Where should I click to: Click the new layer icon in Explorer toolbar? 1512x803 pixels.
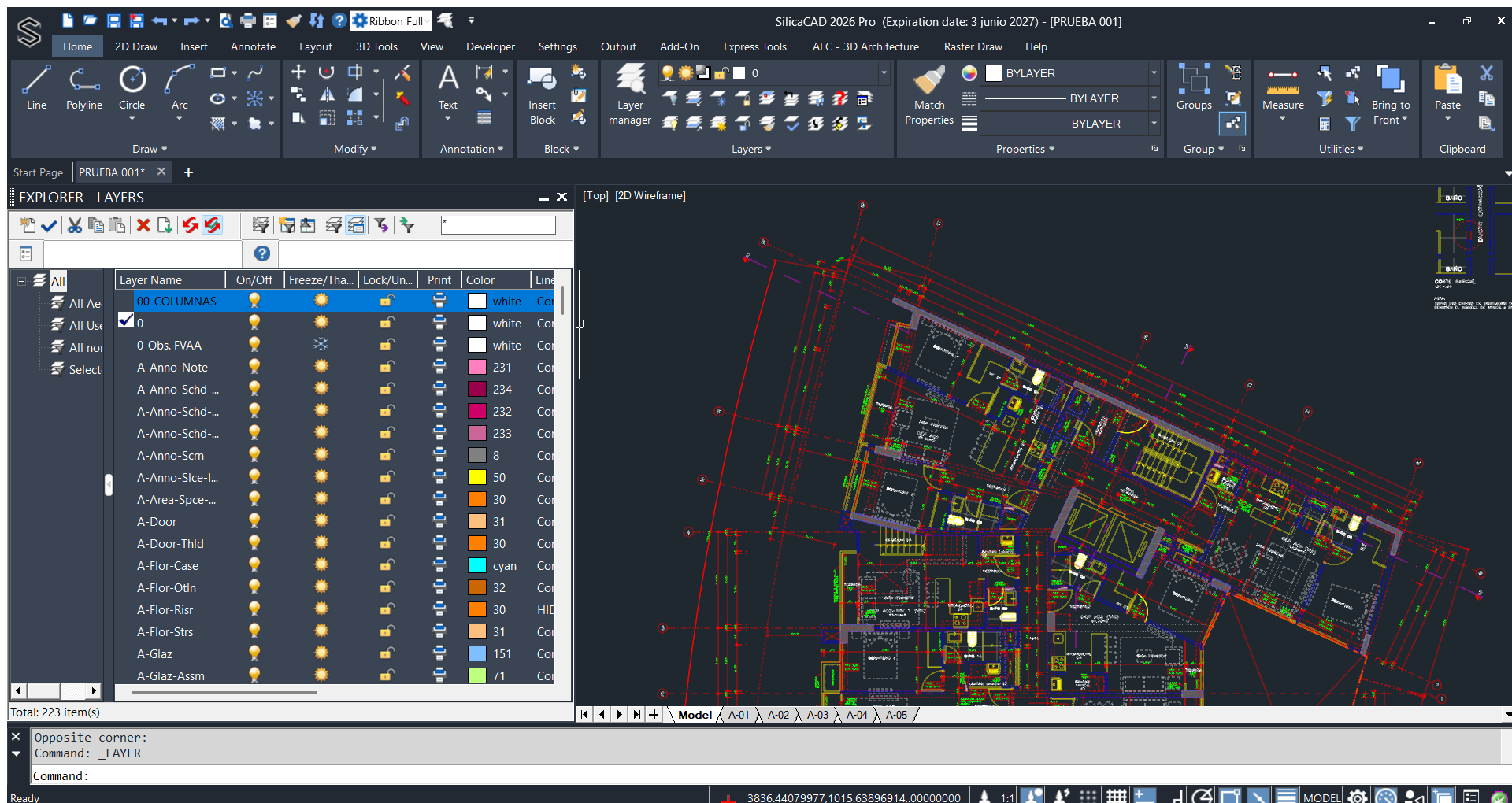click(x=28, y=226)
